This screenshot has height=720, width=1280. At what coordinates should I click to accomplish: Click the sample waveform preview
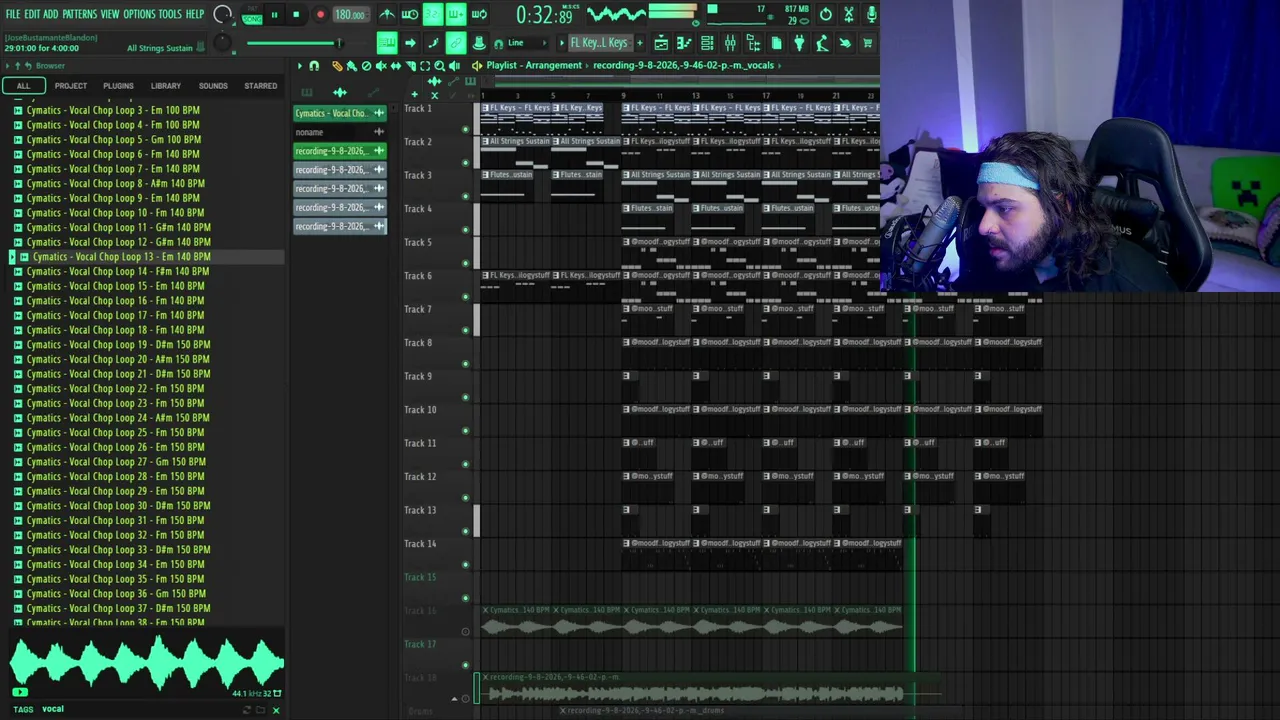[x=147, y=663]
